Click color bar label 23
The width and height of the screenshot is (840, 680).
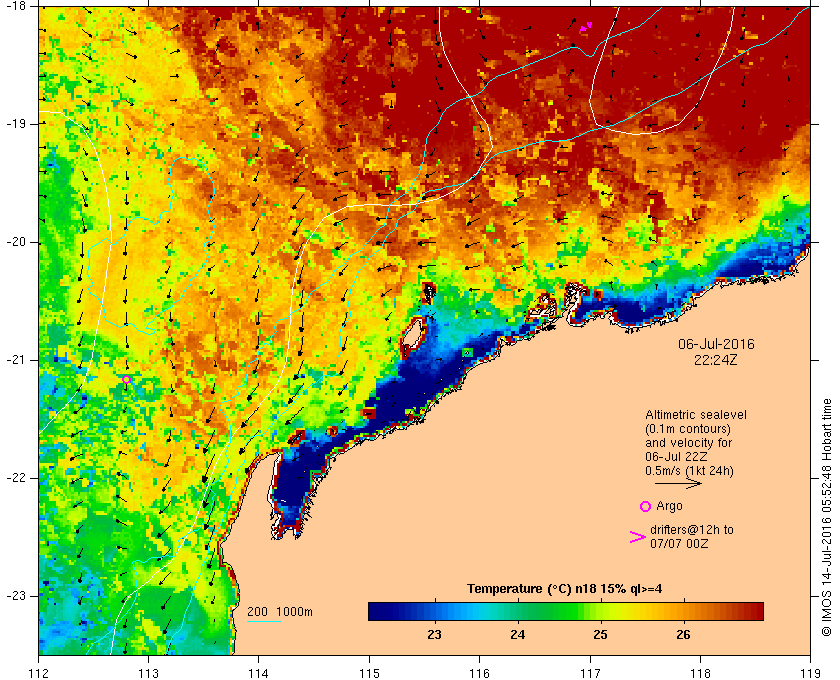(434, 634)
